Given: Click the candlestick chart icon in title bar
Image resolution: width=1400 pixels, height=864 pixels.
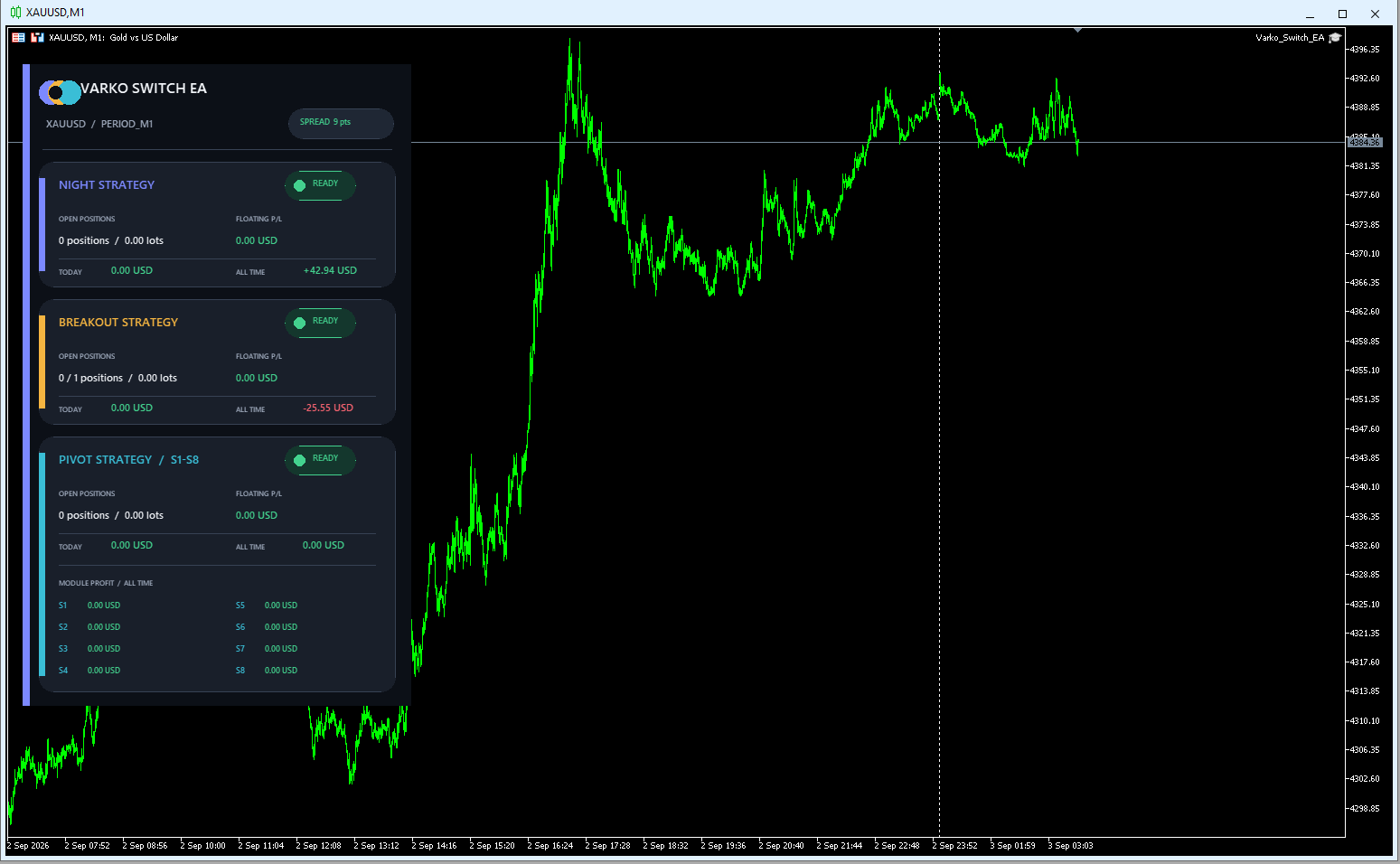Looking at the screenshot, I should (x=15, y=13).
